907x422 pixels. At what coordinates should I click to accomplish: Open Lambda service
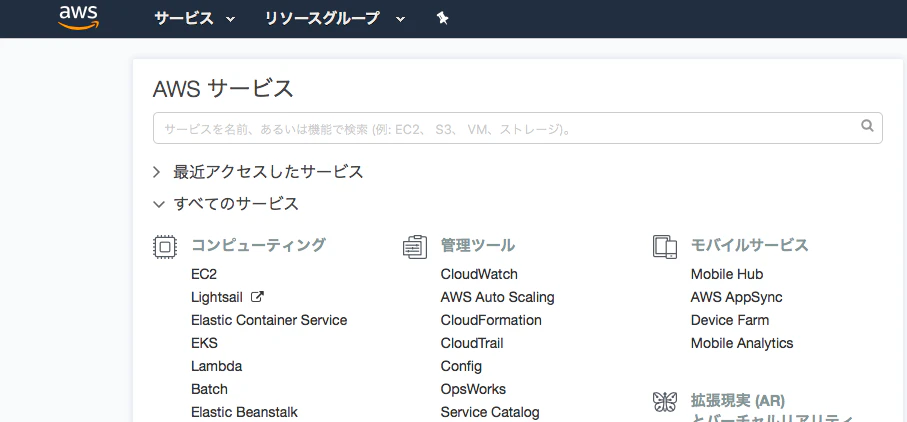pos(216,367)
